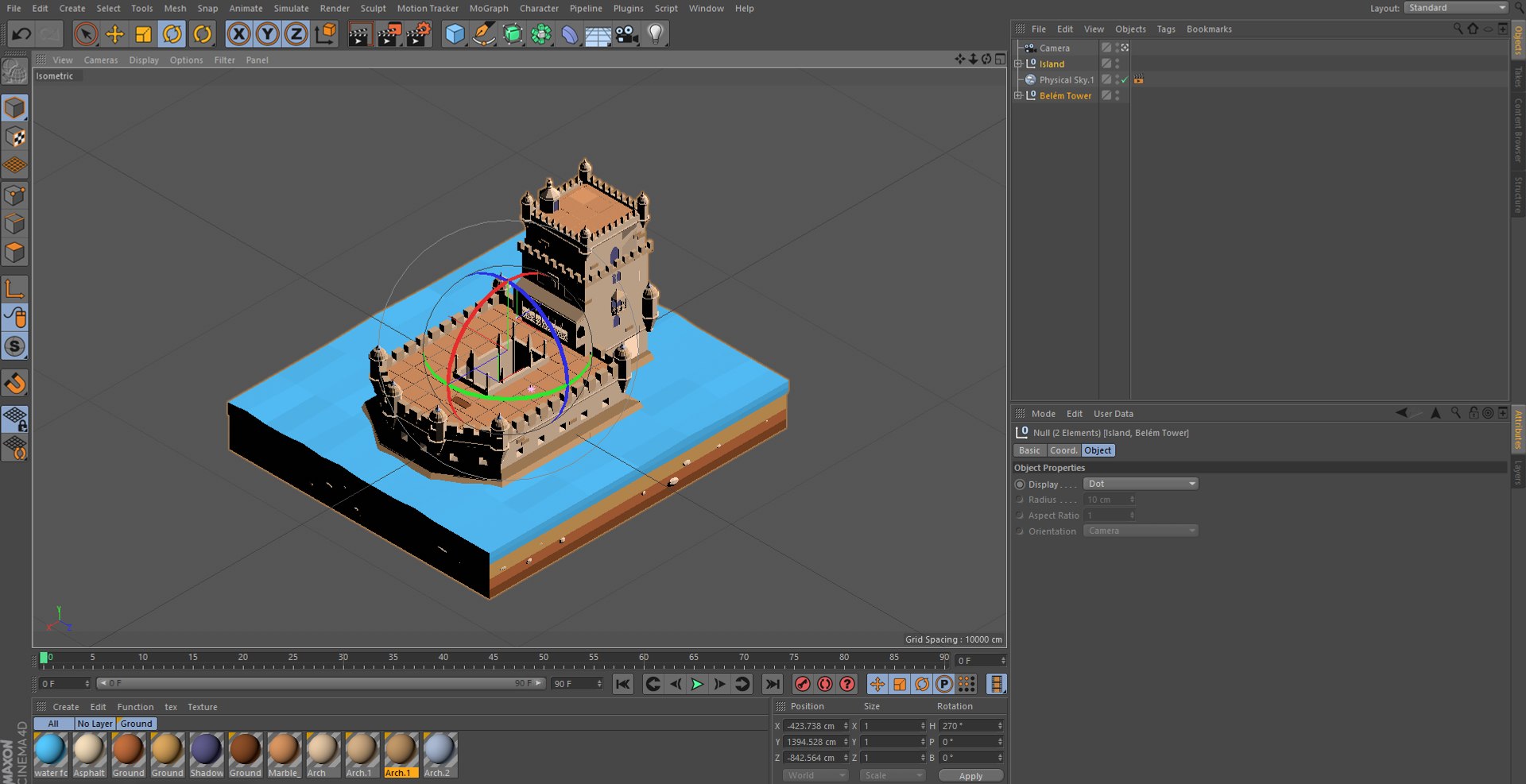The height and width of the screenshot is (784, 1526).
Task: Click Render to Picture Viewer icon
Action: click(x=389, y=34)
